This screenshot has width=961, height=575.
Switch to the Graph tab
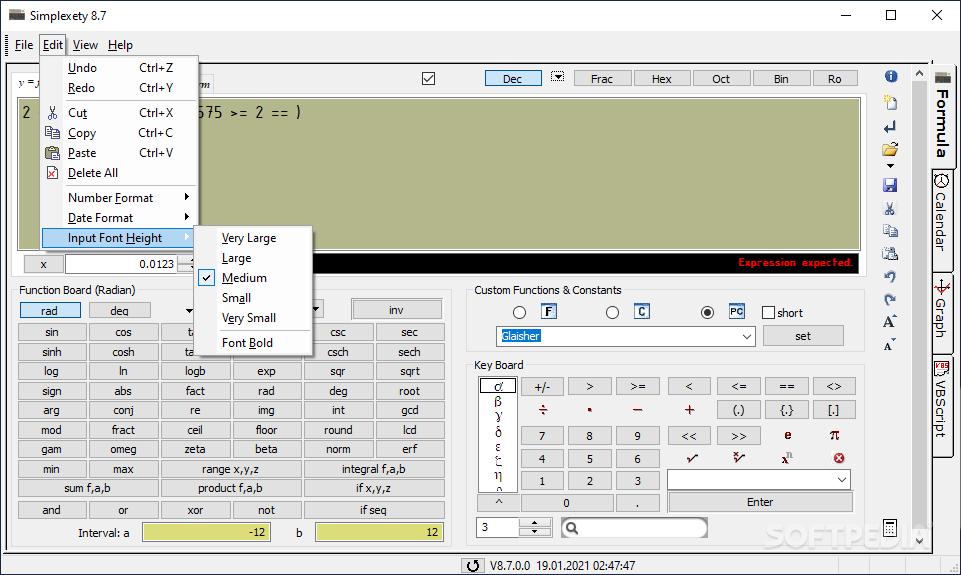(942, 313)
